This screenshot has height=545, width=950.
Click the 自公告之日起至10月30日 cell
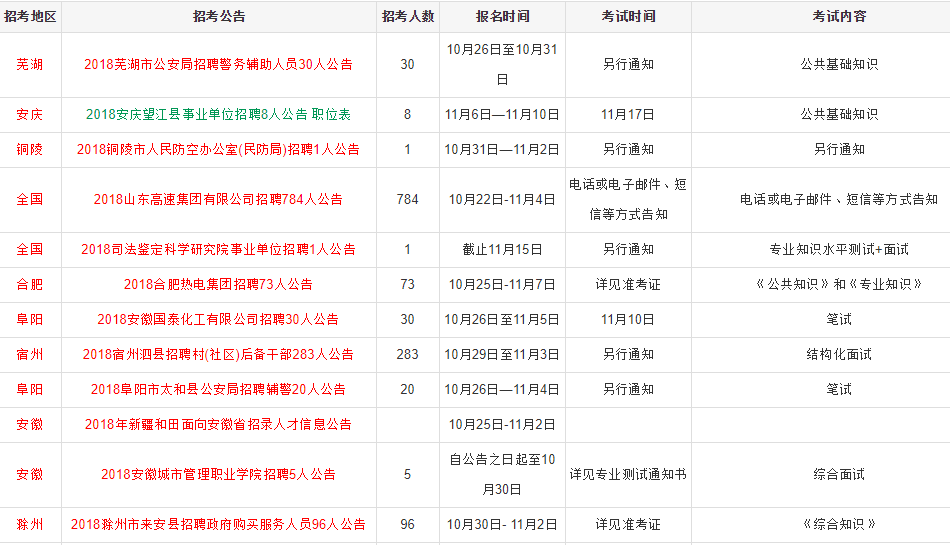502,475
